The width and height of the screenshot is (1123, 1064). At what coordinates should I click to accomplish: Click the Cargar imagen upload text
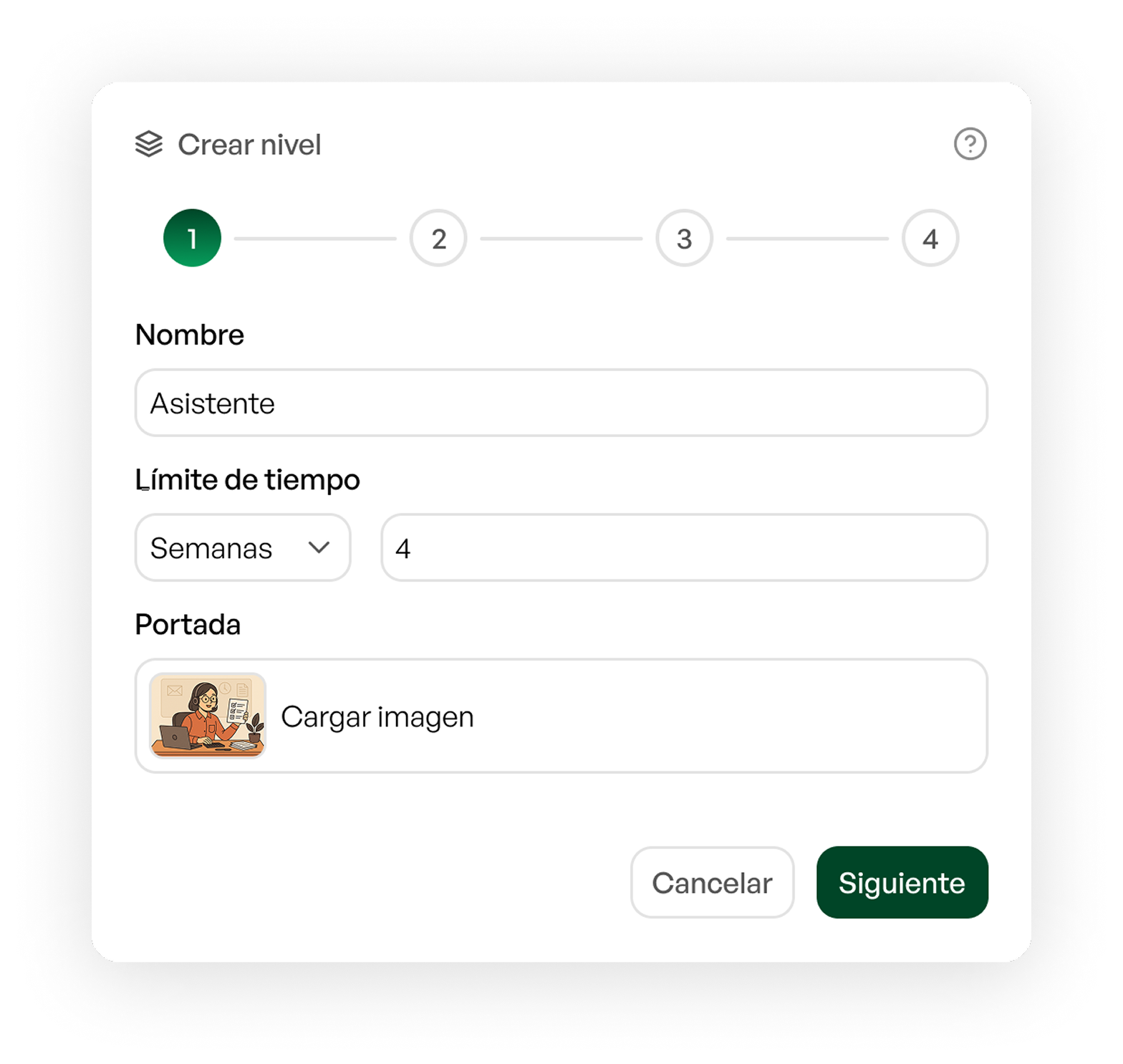pyautogui.click(x=377, y=716)
